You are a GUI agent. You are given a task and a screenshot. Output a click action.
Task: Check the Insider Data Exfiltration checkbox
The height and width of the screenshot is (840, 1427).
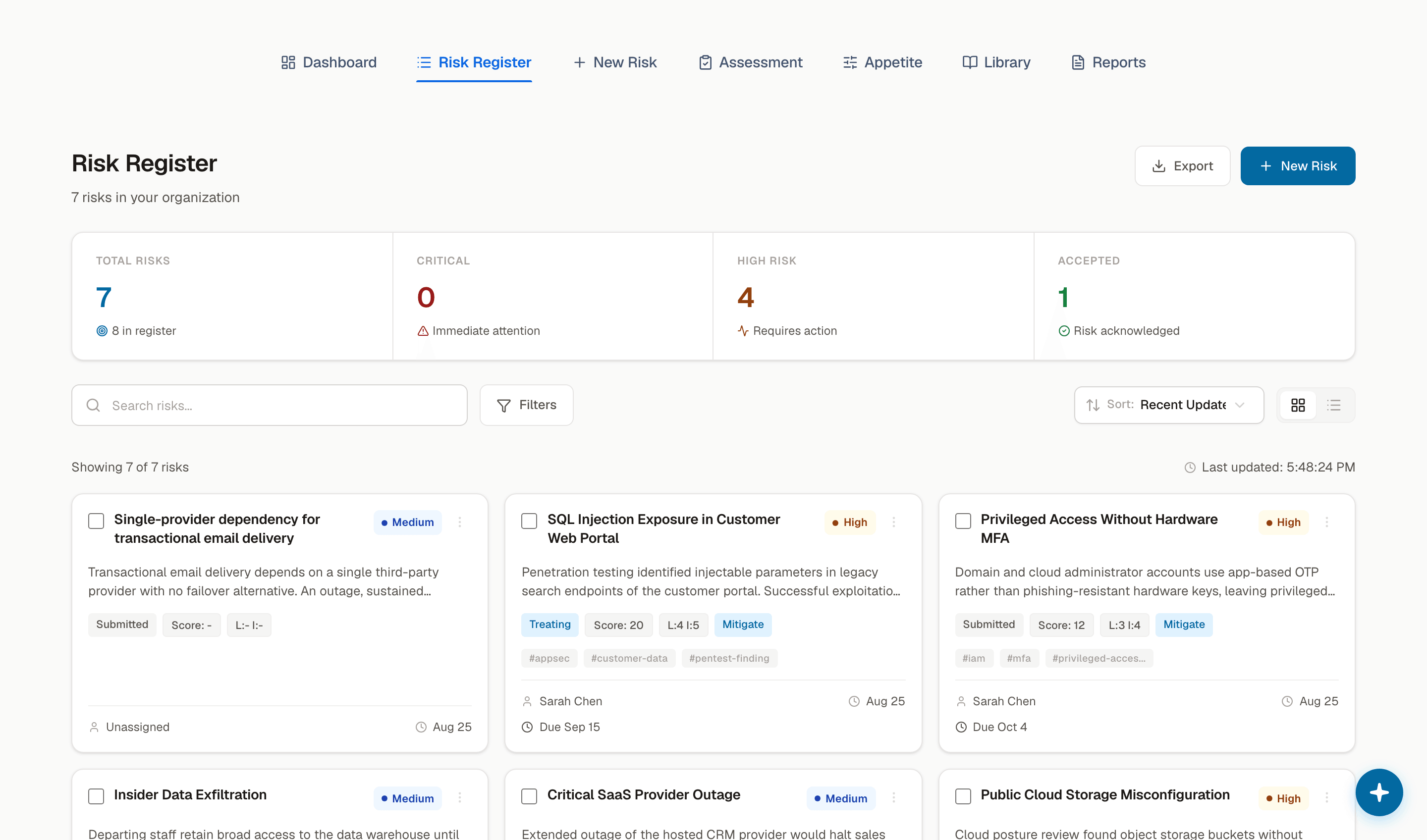[x=96, y=796]
